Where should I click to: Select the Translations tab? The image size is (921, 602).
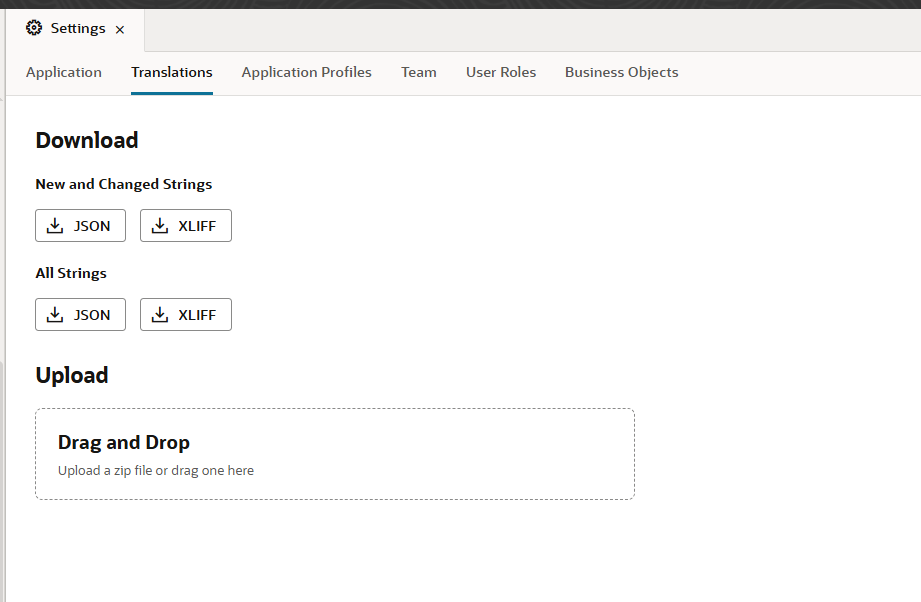(x=172, y=72)
